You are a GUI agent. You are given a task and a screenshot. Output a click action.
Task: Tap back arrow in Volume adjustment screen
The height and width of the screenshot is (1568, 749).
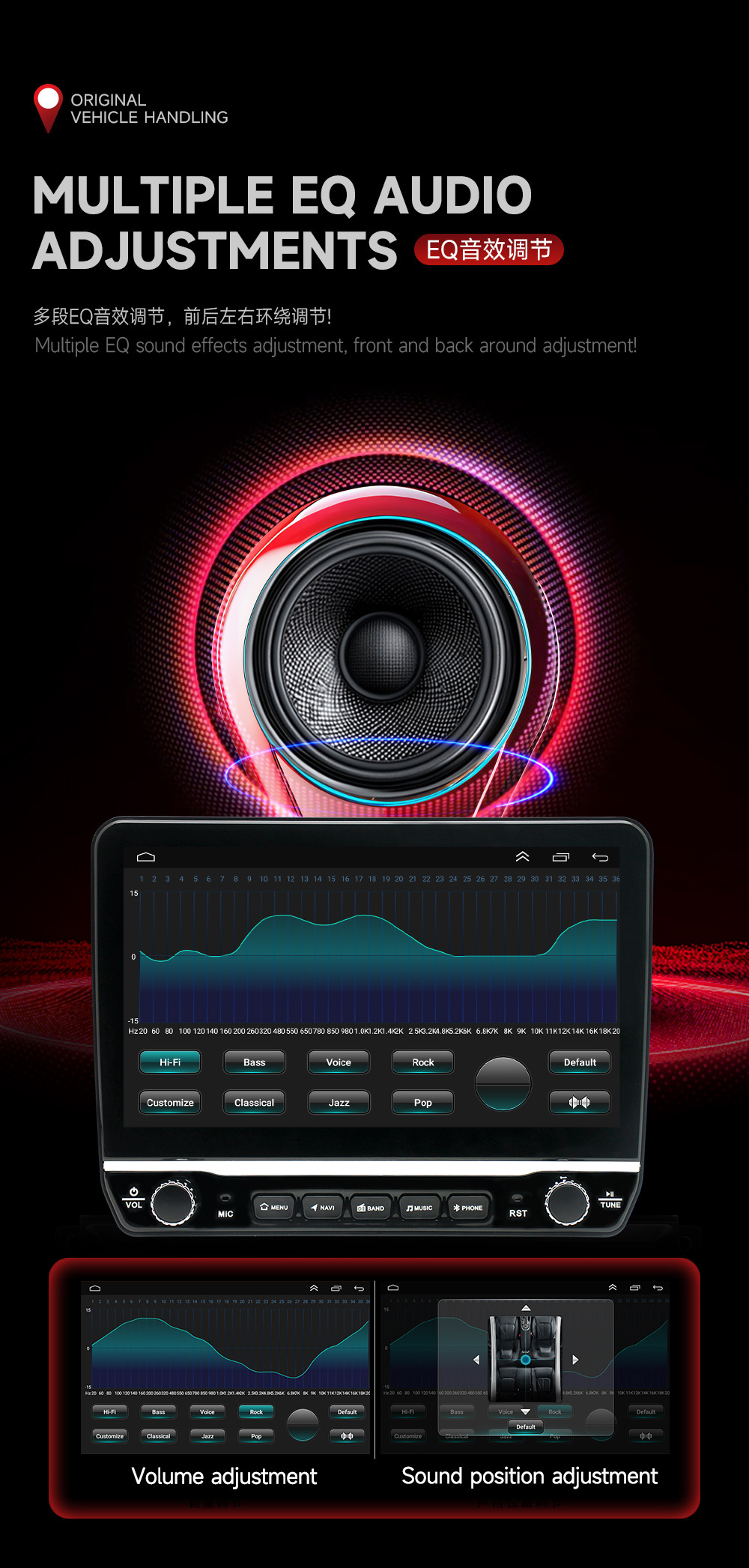tap(360, 1289)
